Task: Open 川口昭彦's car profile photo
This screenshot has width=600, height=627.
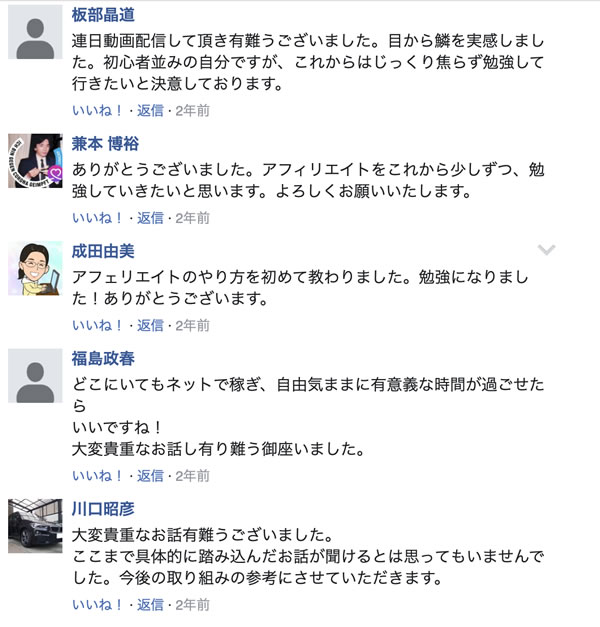Action: (x=37, y=526)
